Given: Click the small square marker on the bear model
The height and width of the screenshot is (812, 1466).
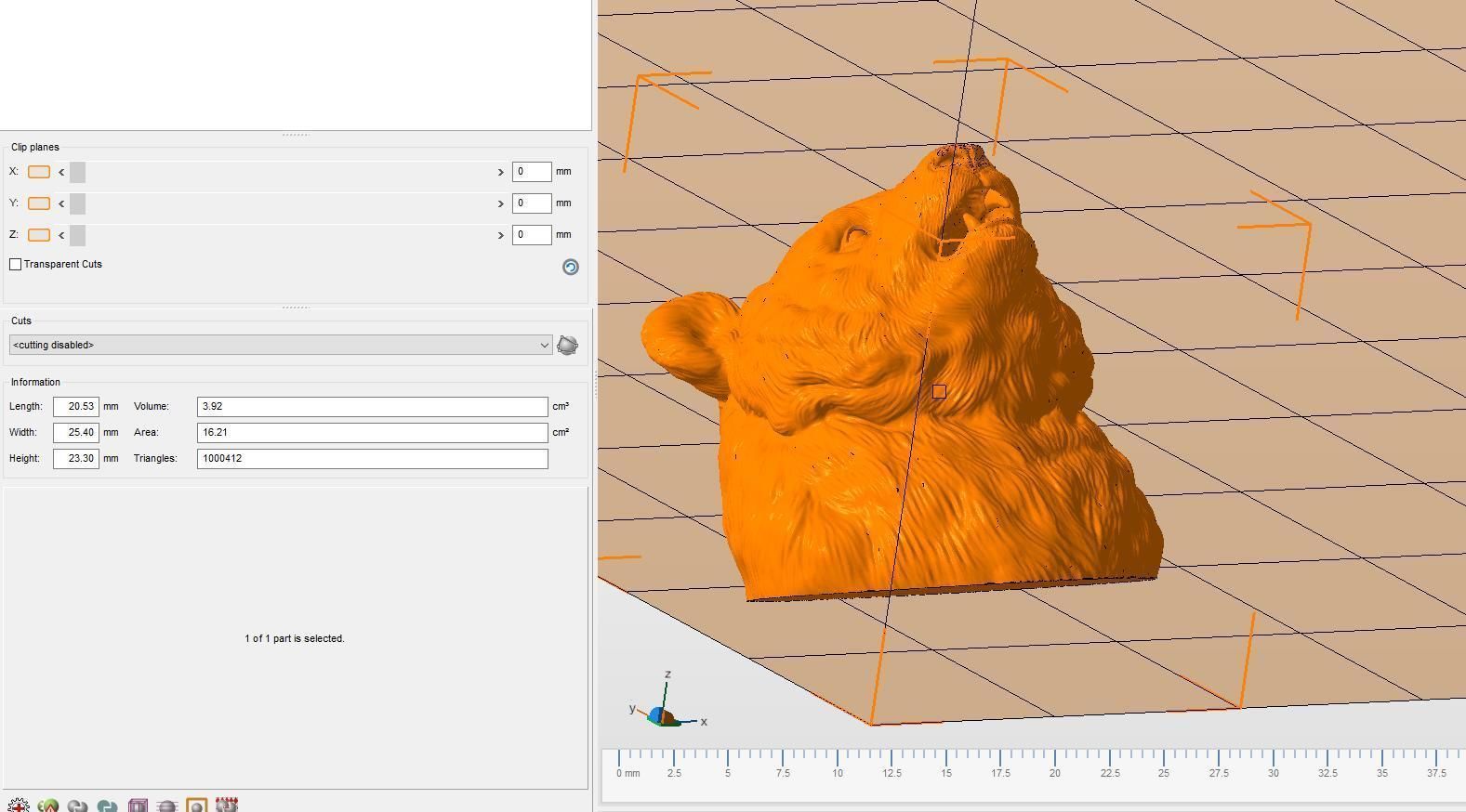Looking at the screenshot, I should click(x=939, y=392).
